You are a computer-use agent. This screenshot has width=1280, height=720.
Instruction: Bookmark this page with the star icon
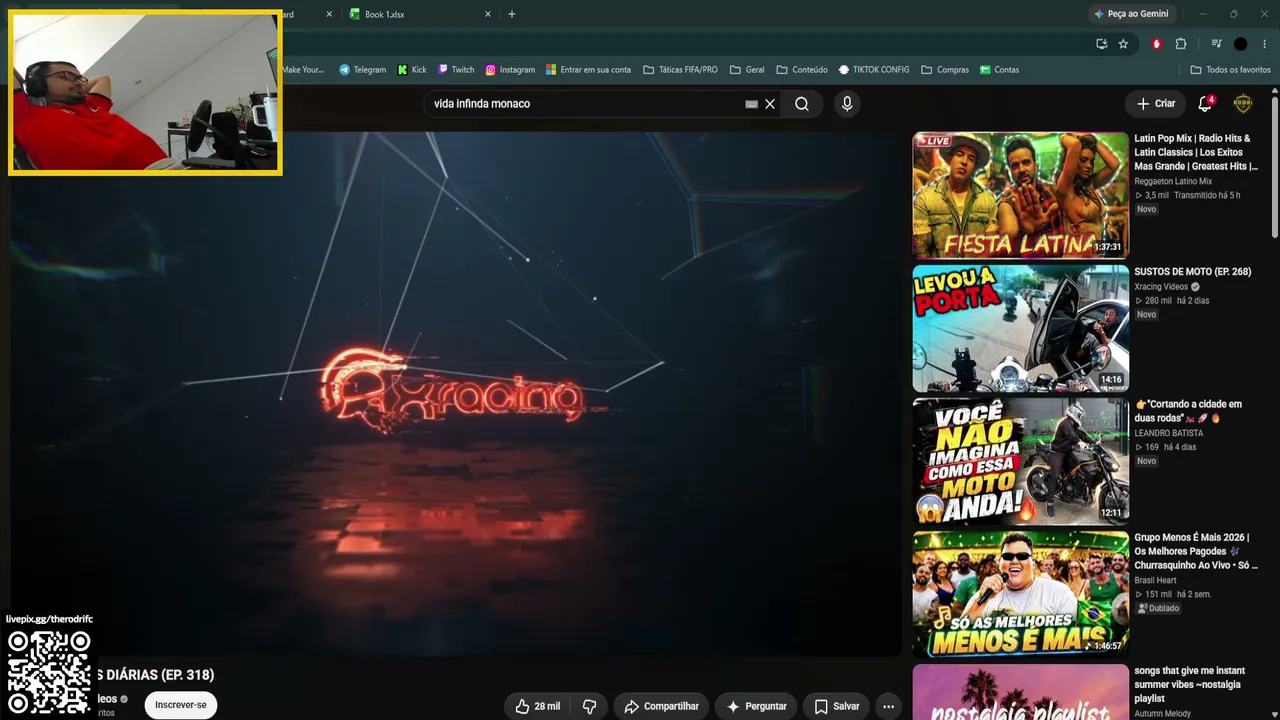pyautogui.click(x=1123, y=44)
